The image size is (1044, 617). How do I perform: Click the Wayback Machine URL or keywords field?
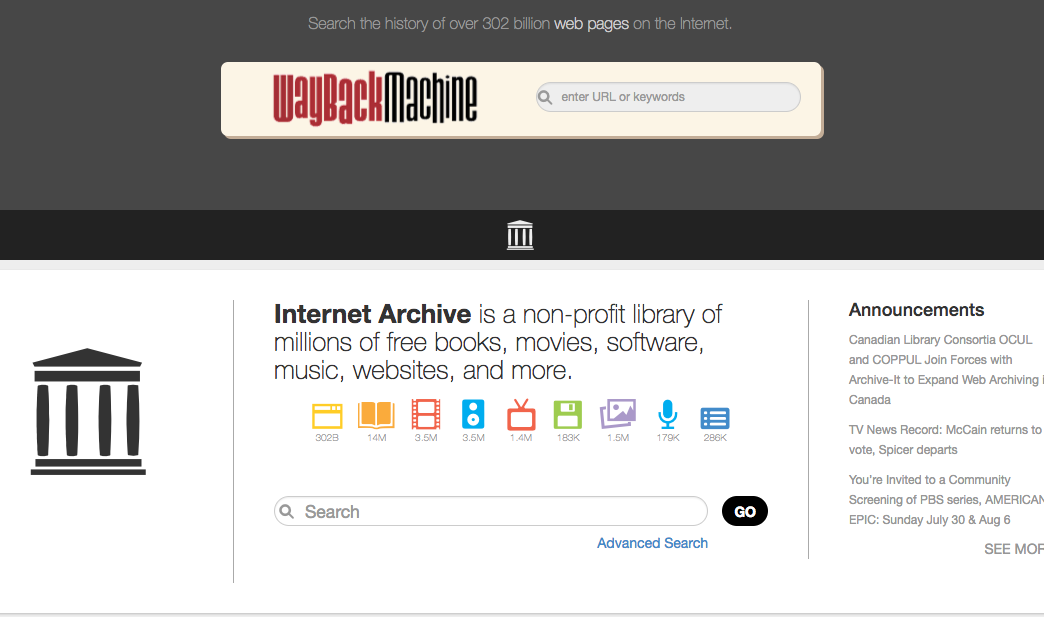coord(668,97)
